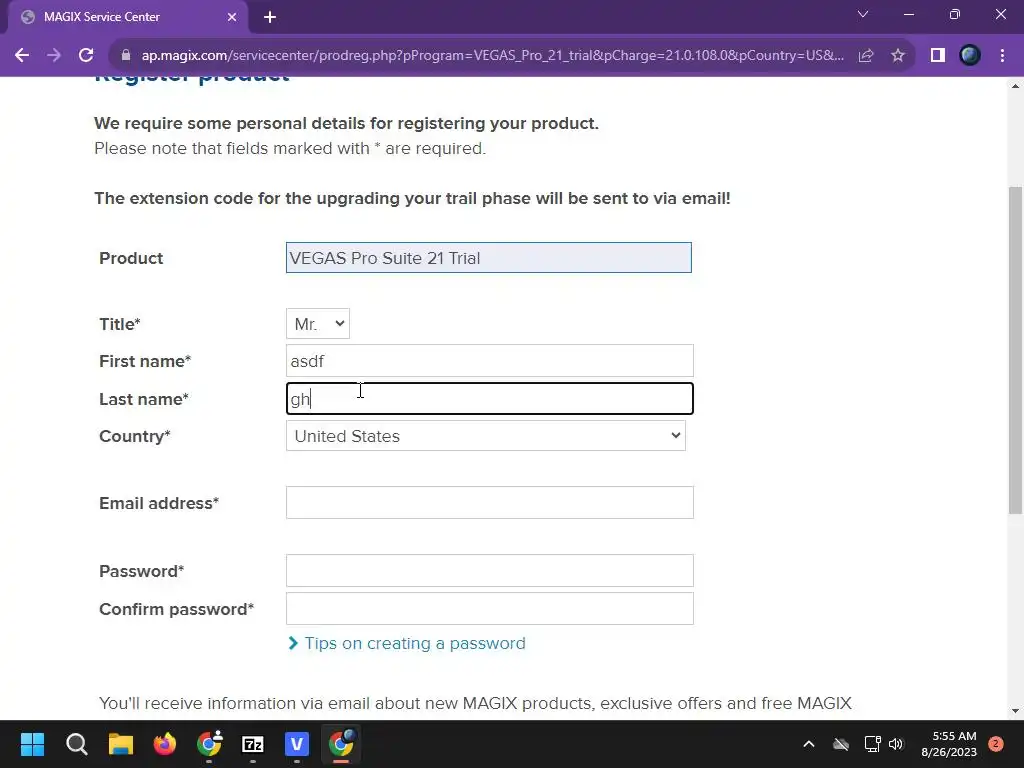The width and height of the screenshot is (1024, 768).
Task: Click the scrollbar up arrow
Action: (x=1016, y=86)
